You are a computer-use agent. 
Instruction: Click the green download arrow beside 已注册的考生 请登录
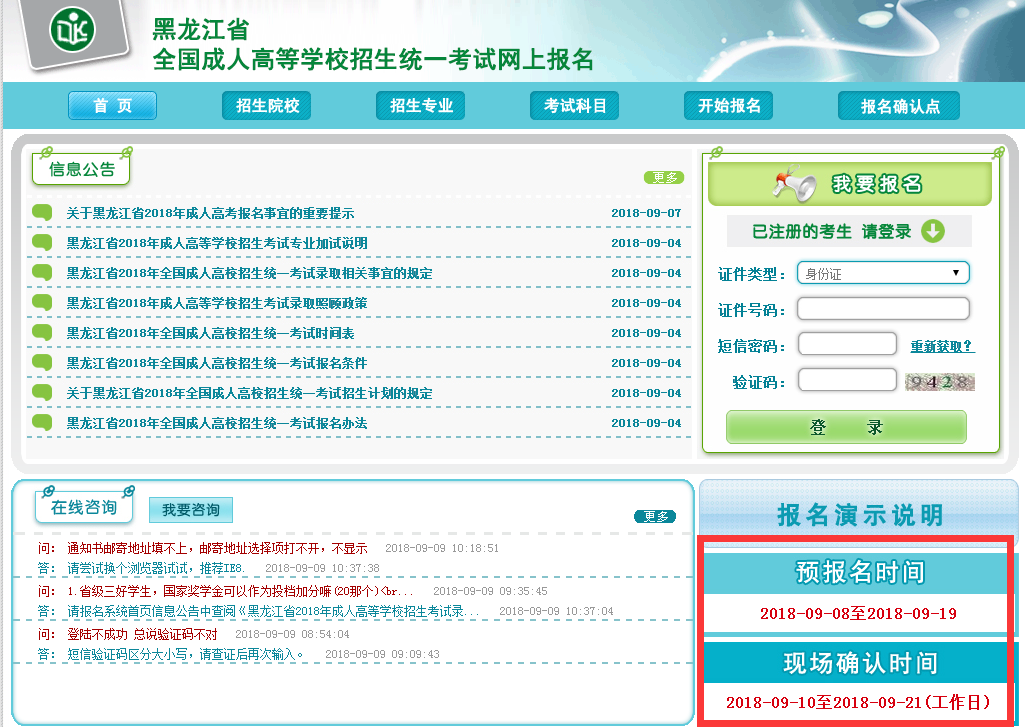pos(934,232)
